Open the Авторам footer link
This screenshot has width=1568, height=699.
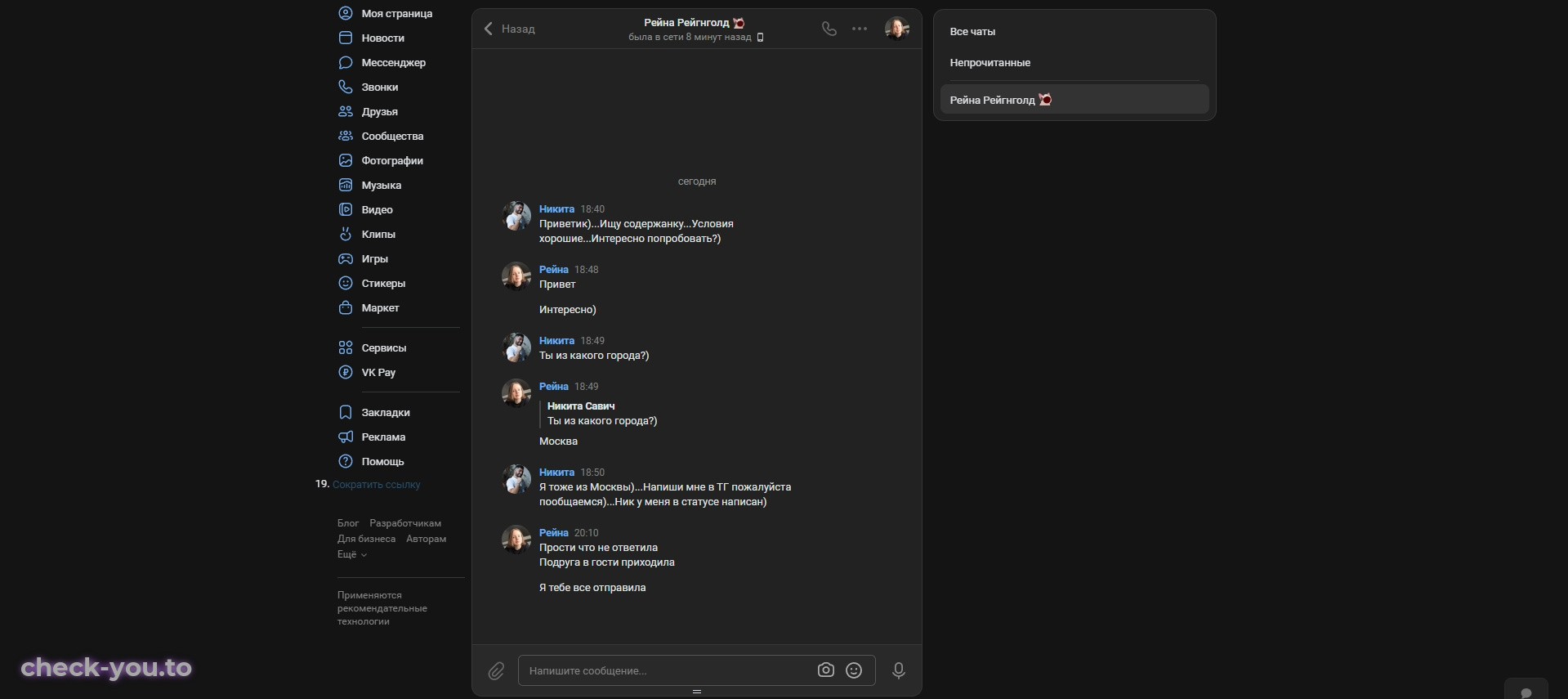426,539
